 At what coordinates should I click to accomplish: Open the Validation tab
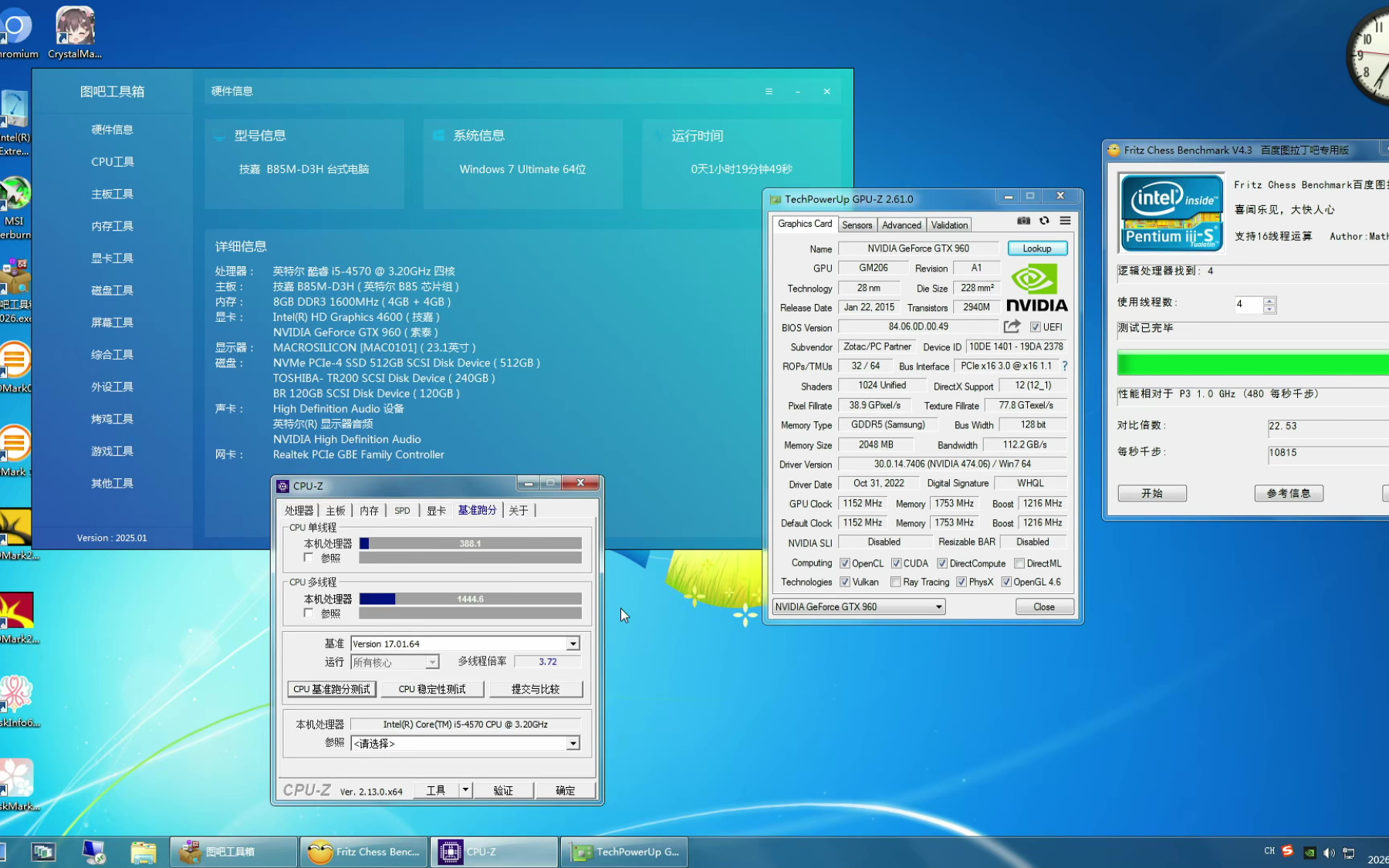(949, 225)
